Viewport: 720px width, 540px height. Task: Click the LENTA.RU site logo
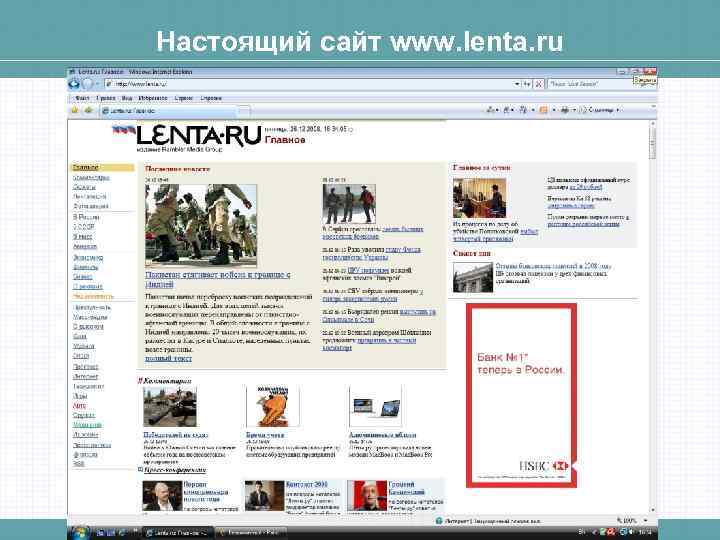tap(199, 135)
